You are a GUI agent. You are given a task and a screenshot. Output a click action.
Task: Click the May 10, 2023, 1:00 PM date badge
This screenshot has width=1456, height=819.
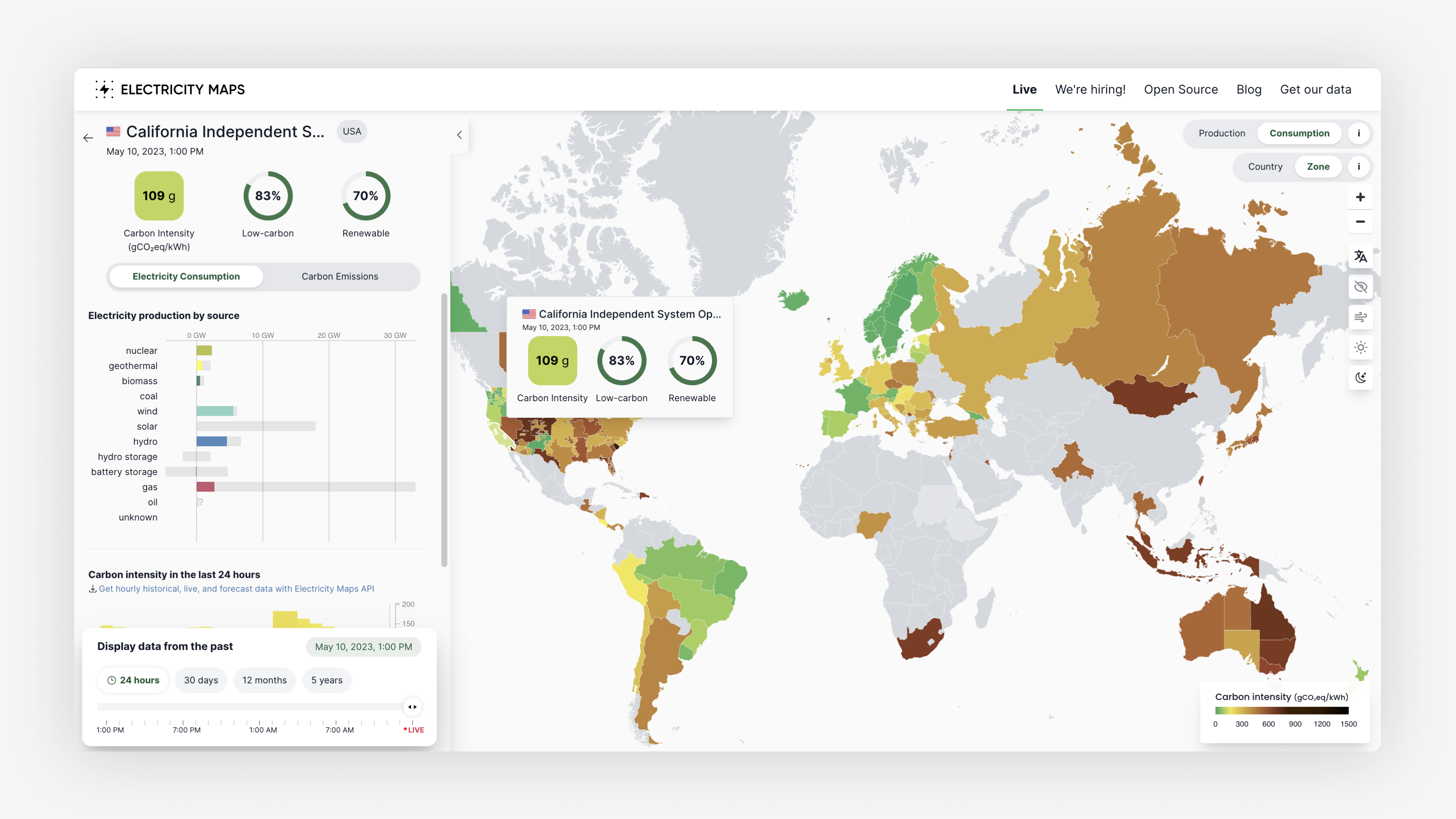pyautogui.click(x=364, y=646)
